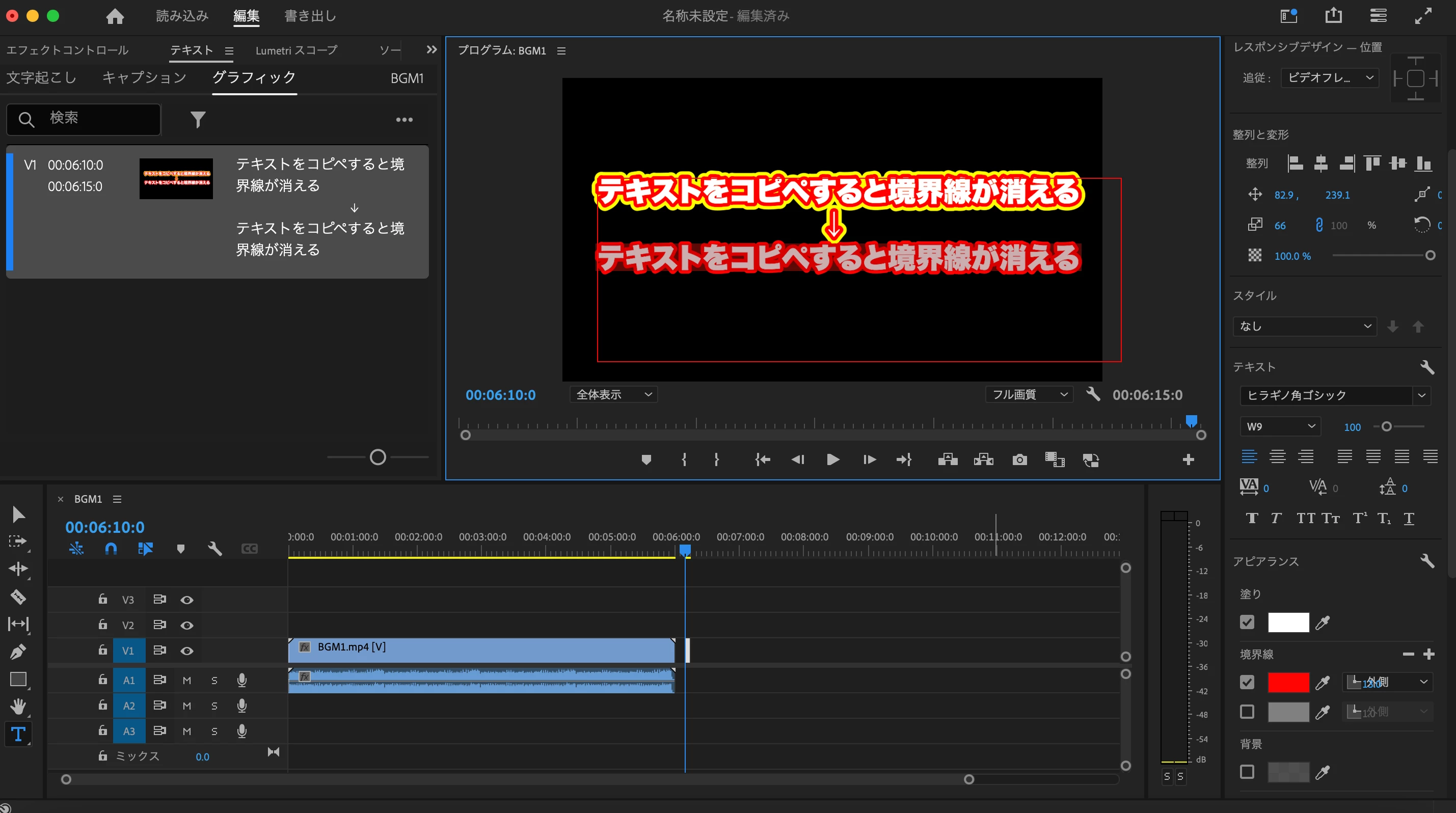This screenshot has height=813, width=1456.
Task: Open the graphics filter funnel icon
Action: pyautogui.click(x=197, y=119)
